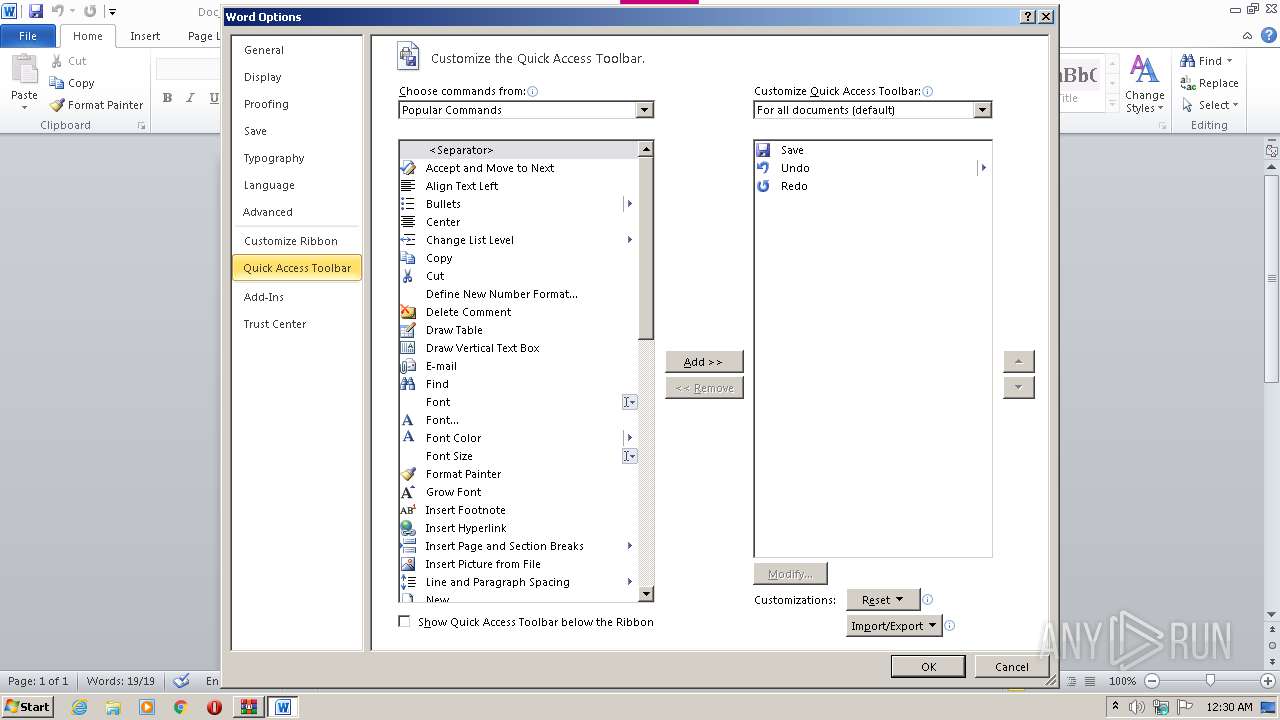This screenshot has width=1280, height=720.
Task: Open the Font combo box indicator
Action: pos(630,402)
